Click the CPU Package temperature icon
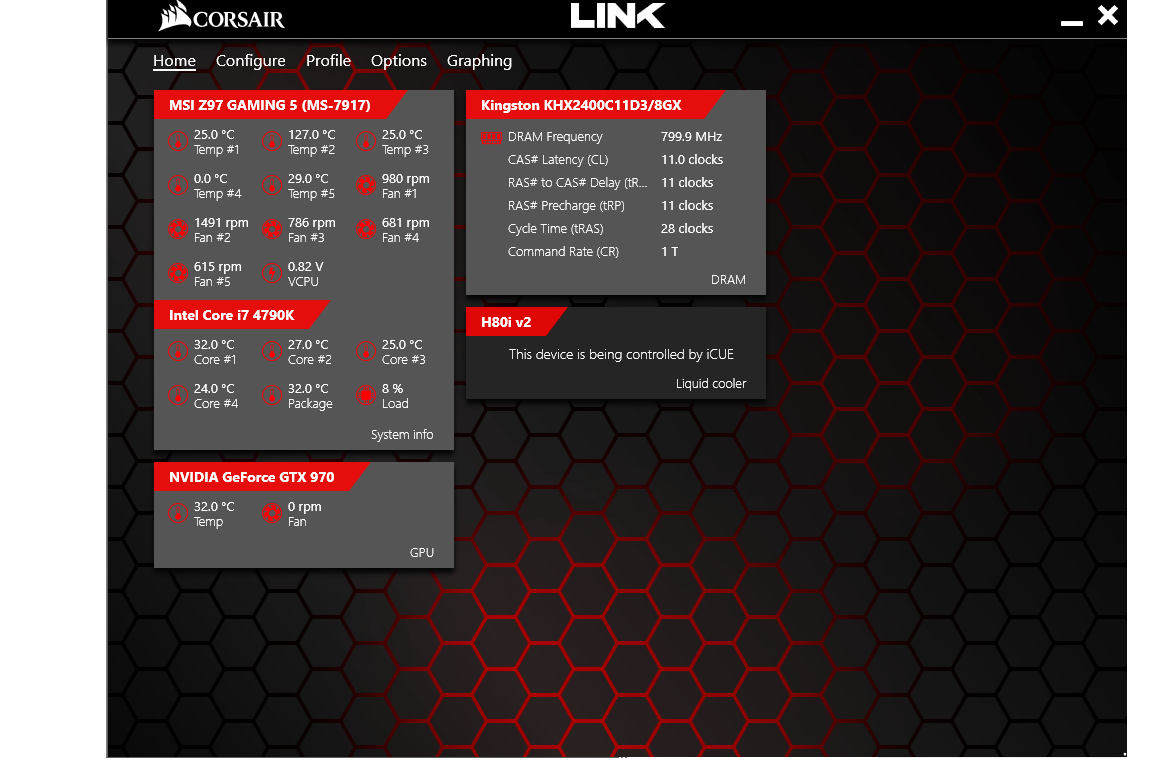Image resolution: width=1152 pixels, height=761 pixels. point(272,395)
